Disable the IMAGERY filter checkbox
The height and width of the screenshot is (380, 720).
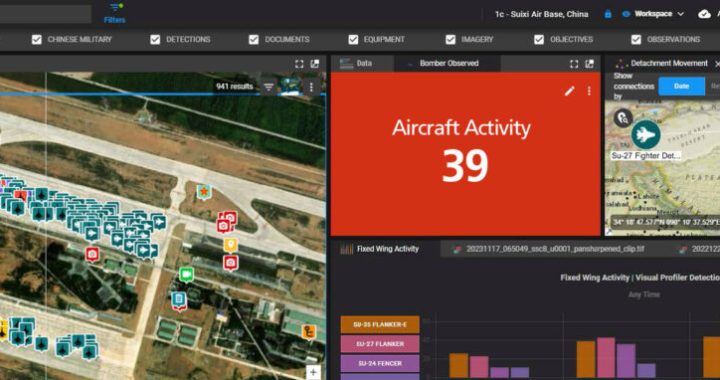coord(450,39)
